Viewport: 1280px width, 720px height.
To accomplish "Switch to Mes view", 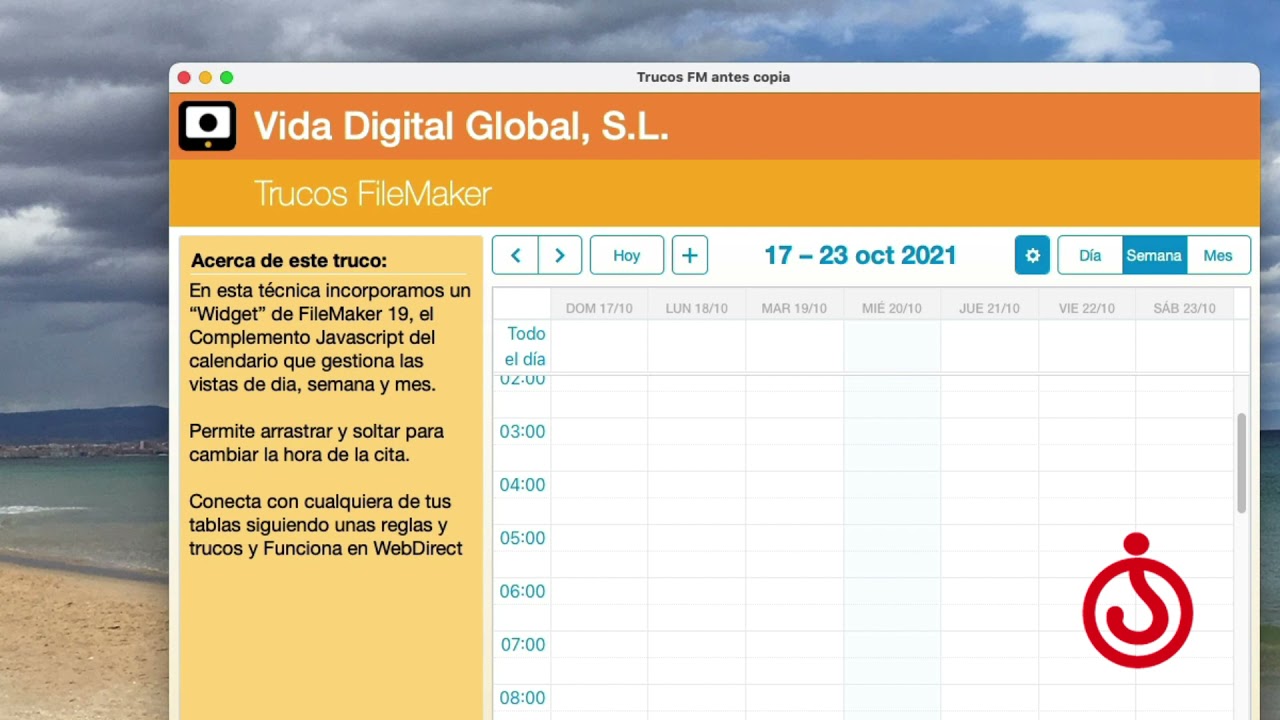I will (x=1218, y=255).
